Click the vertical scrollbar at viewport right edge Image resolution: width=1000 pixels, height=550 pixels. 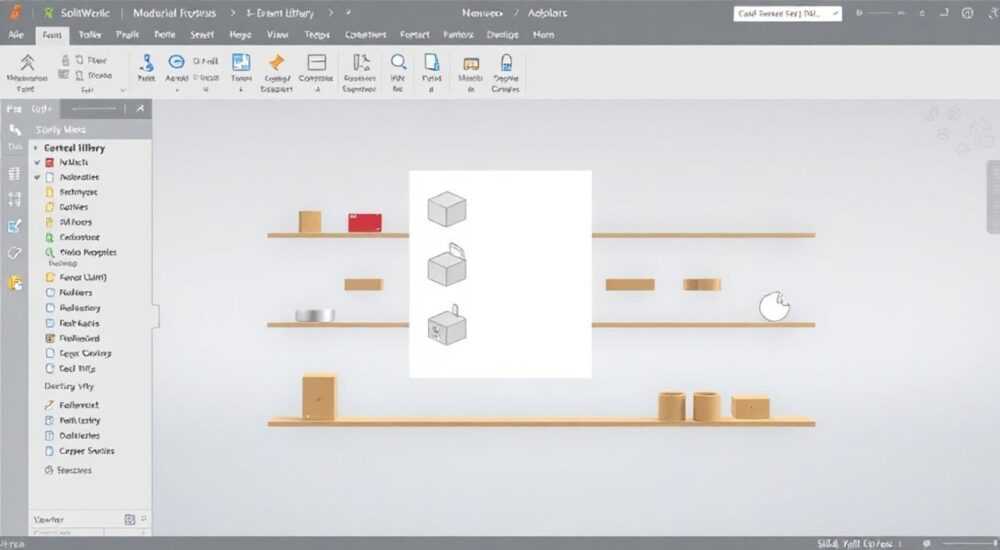(x=993, y=198)
